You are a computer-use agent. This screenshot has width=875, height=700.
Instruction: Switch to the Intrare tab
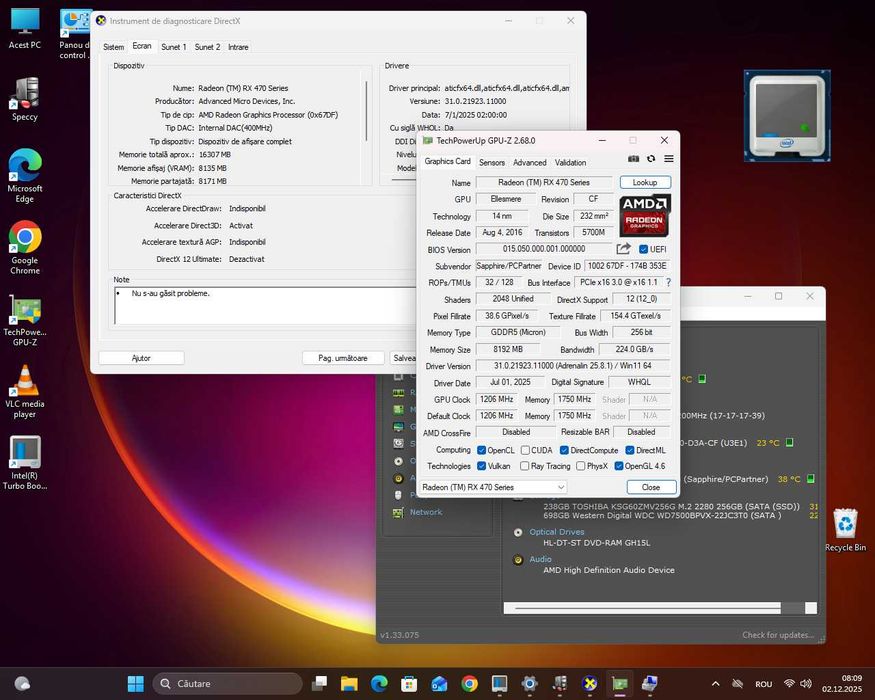coord(238,47)
